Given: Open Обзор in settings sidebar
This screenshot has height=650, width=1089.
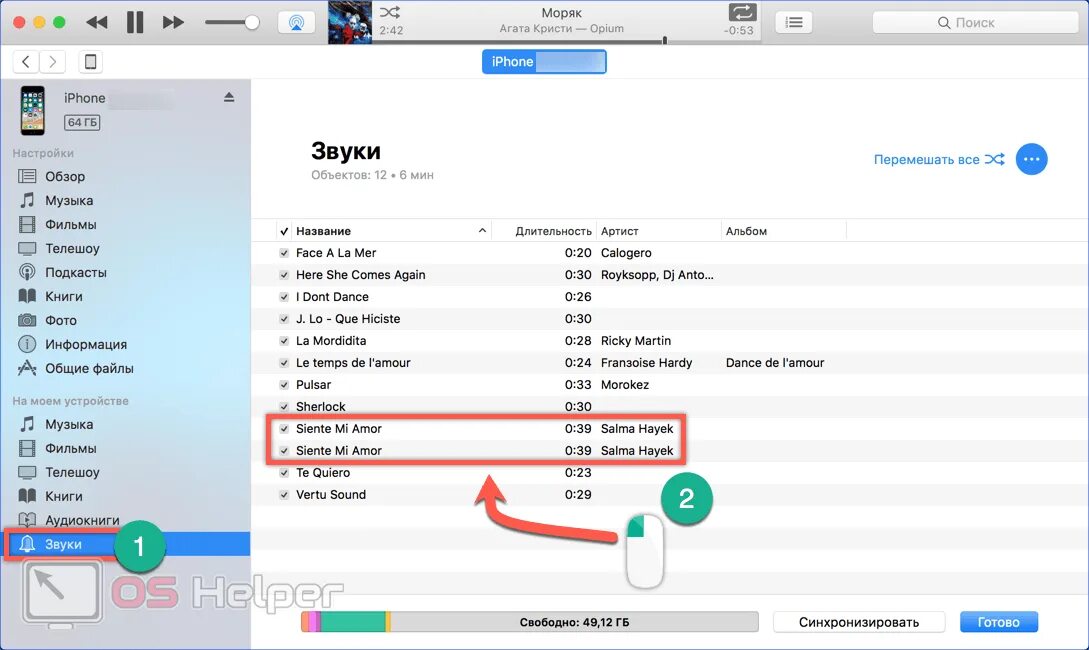Looking at the screenshot, I should [x=65, y=176].
